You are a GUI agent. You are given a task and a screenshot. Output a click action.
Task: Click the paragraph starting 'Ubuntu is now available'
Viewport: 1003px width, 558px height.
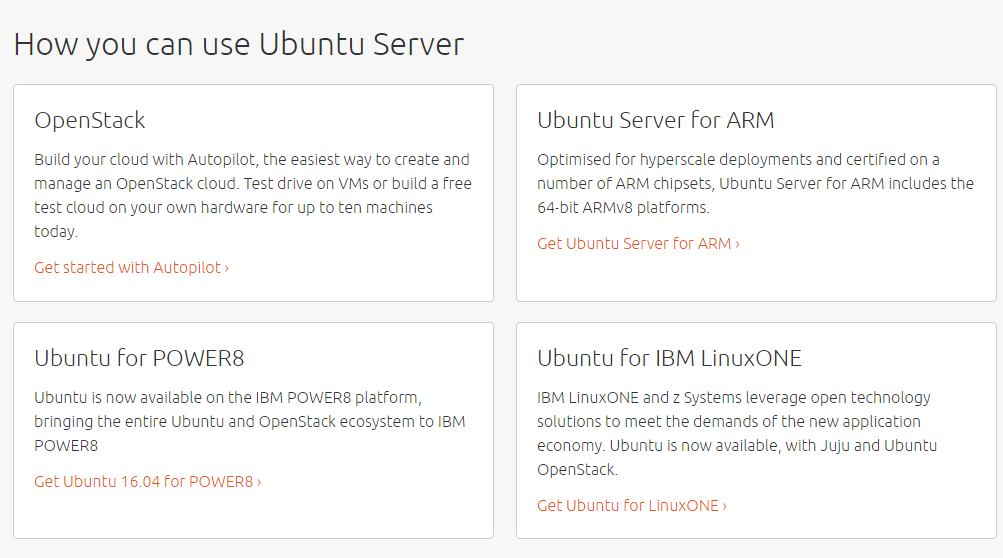[249, 421]
